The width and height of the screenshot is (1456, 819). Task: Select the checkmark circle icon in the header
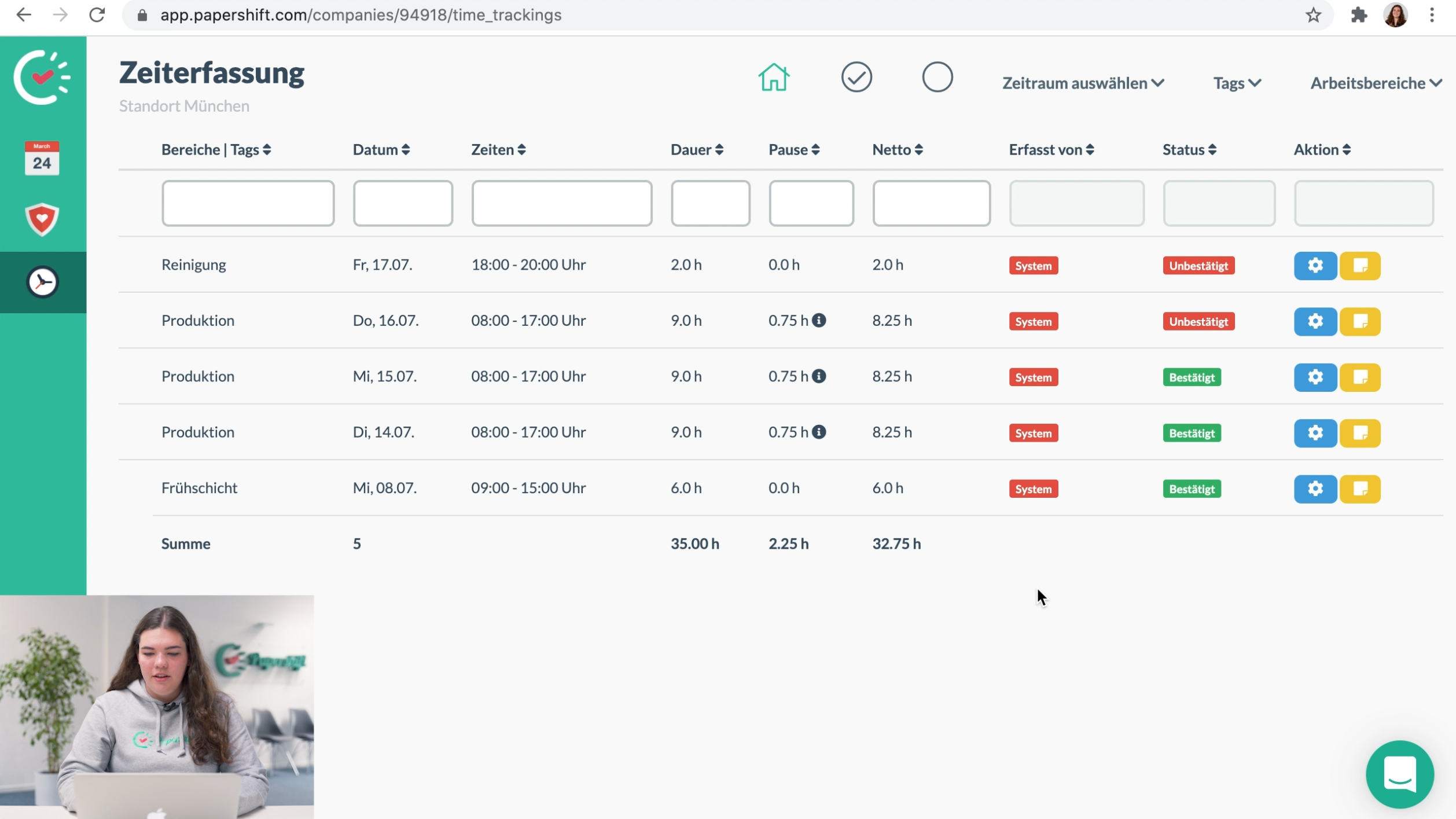click(x=856, y=76)
